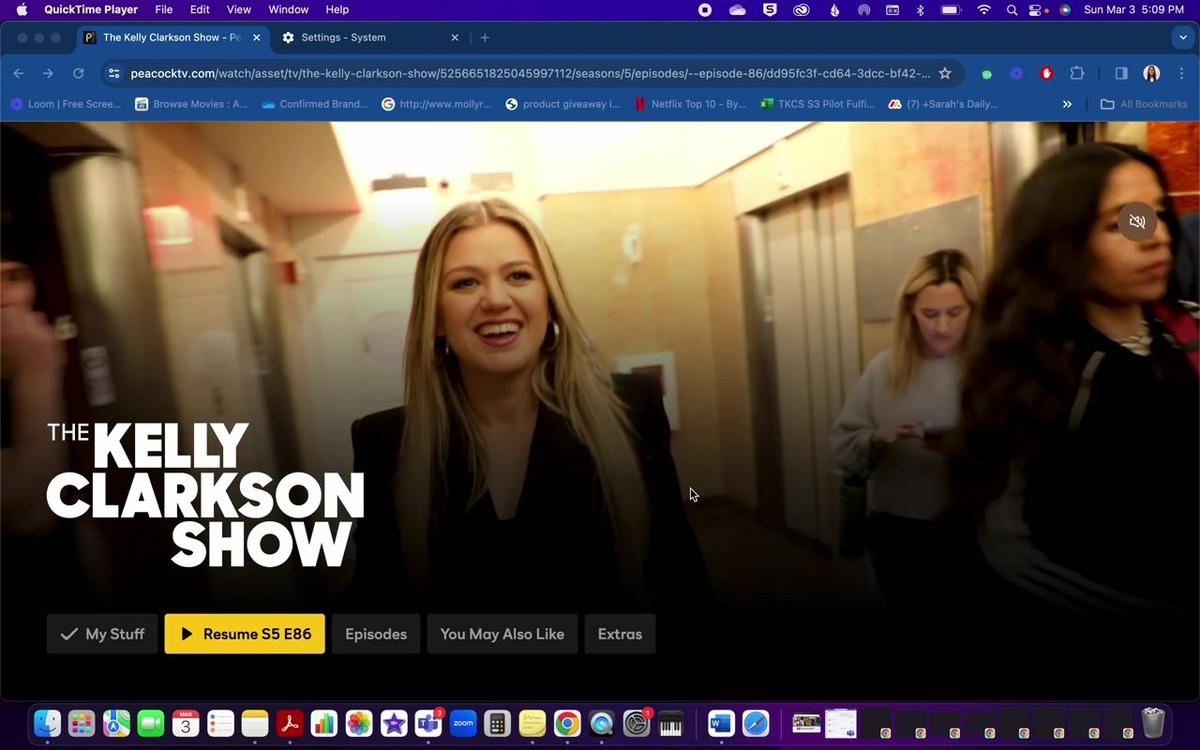Close the Settings - System tab

(455, 37)
